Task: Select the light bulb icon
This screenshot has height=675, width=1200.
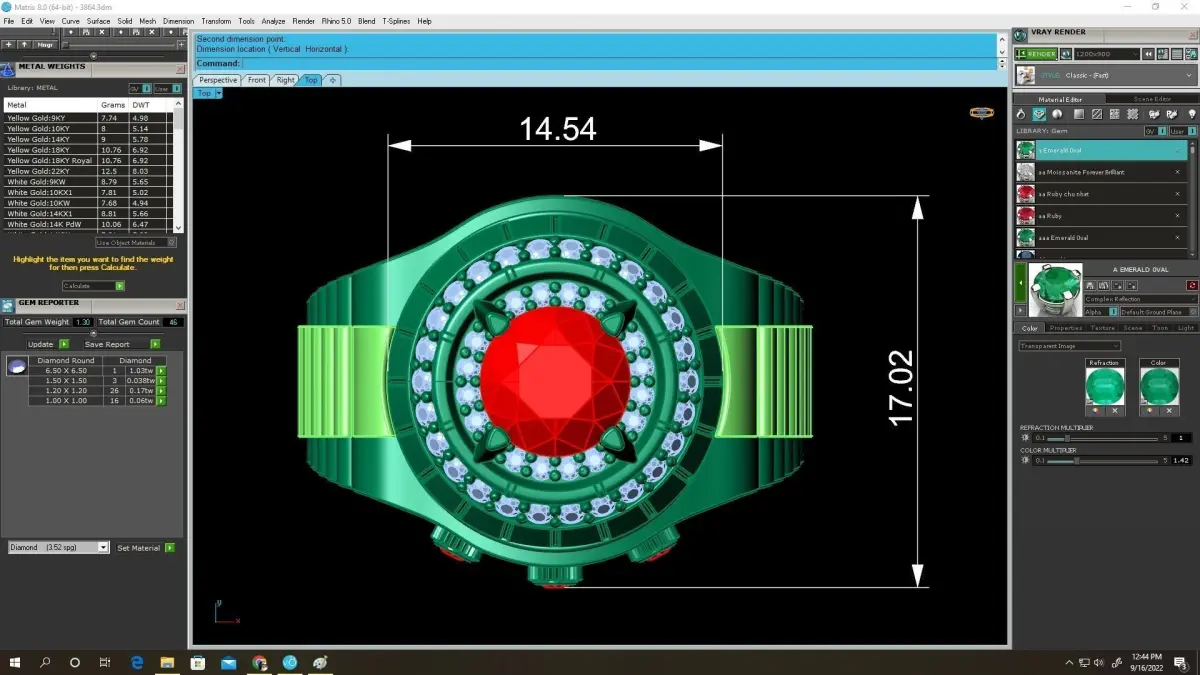Action: click(x=1191, y=114)
